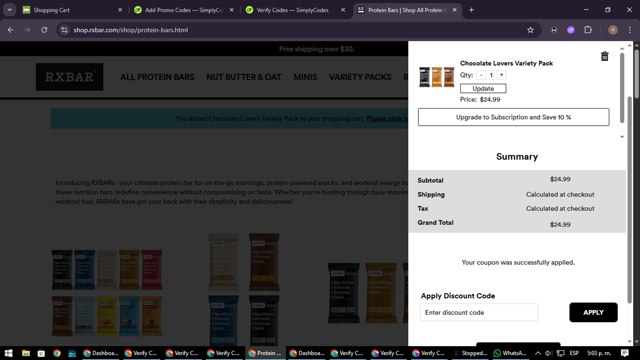Image resolution: width=640 pixels, height=360 pixels.
Task: Switch ESP input language
Action: (574, 353)
